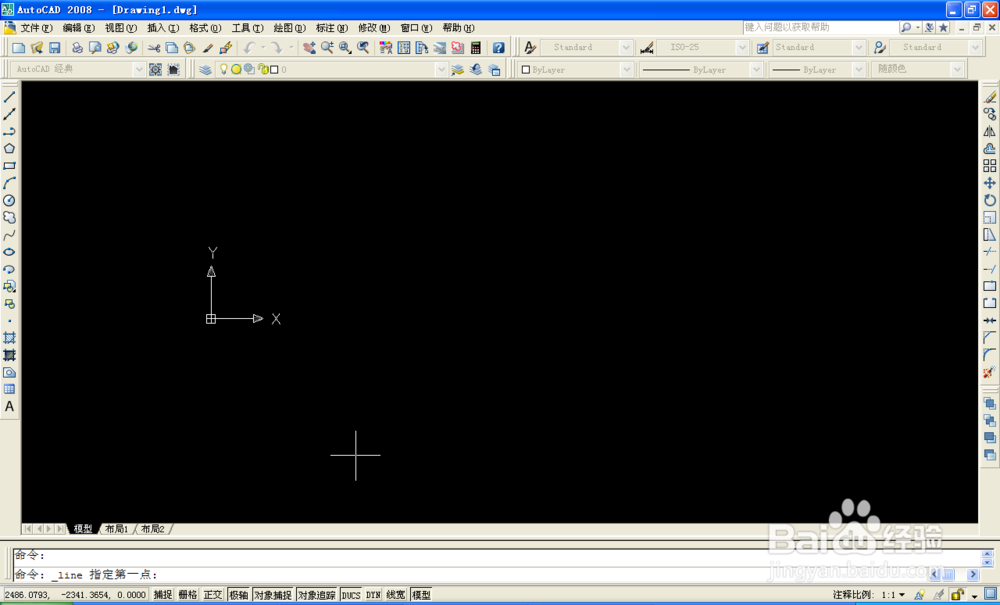Image resolution: width=1000 pixels, height=605 pixels.
Task: Click the help search input field
Action: (820, 28)
